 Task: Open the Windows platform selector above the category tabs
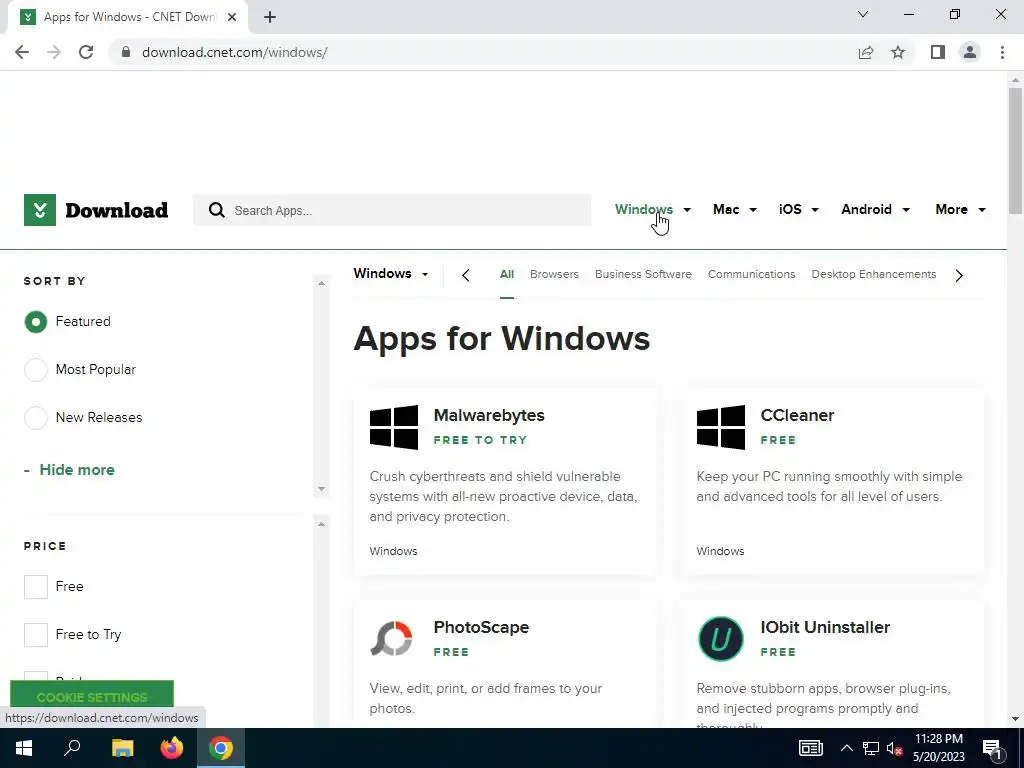(391, 274)
